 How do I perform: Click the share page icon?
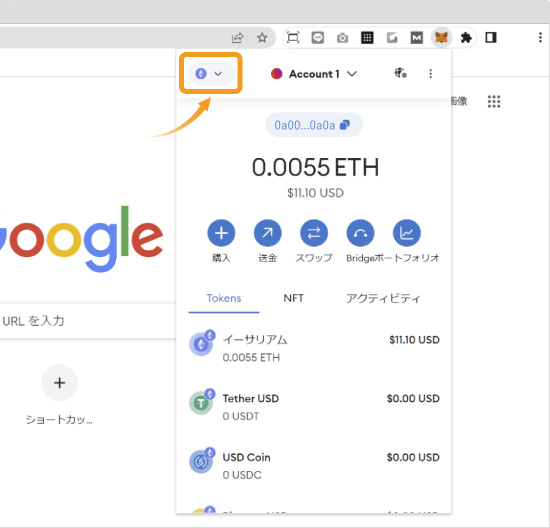(237, 37)
